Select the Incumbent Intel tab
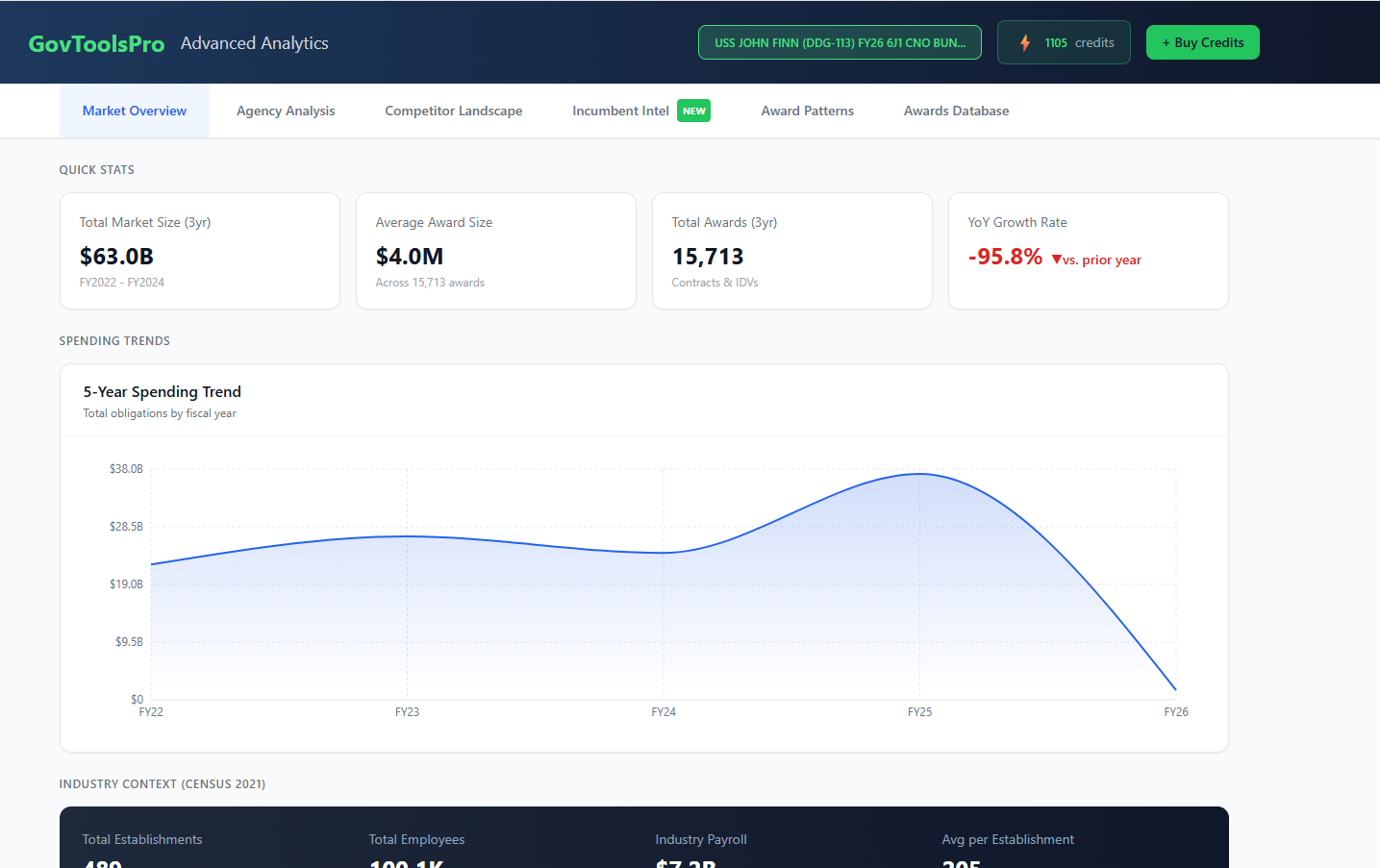 point(619,111)
